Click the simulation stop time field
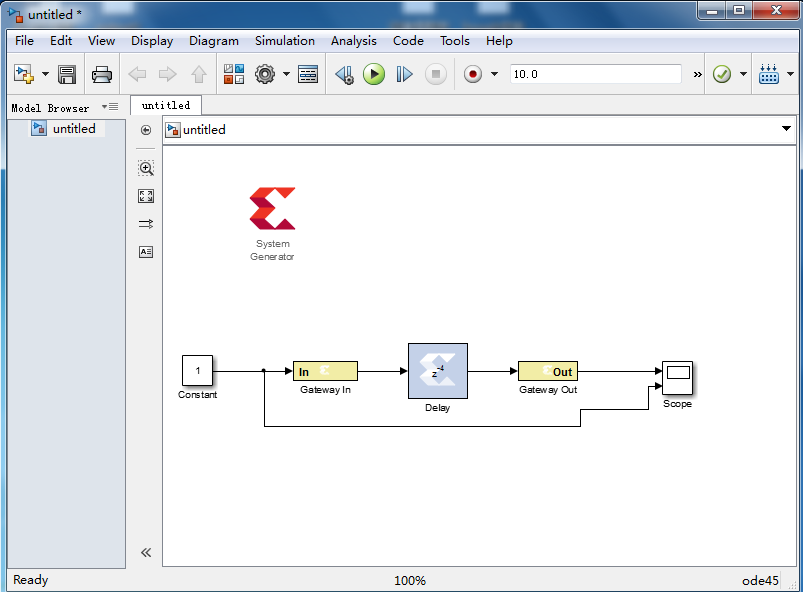Viewport: 803px width, 592px height. 596,74
